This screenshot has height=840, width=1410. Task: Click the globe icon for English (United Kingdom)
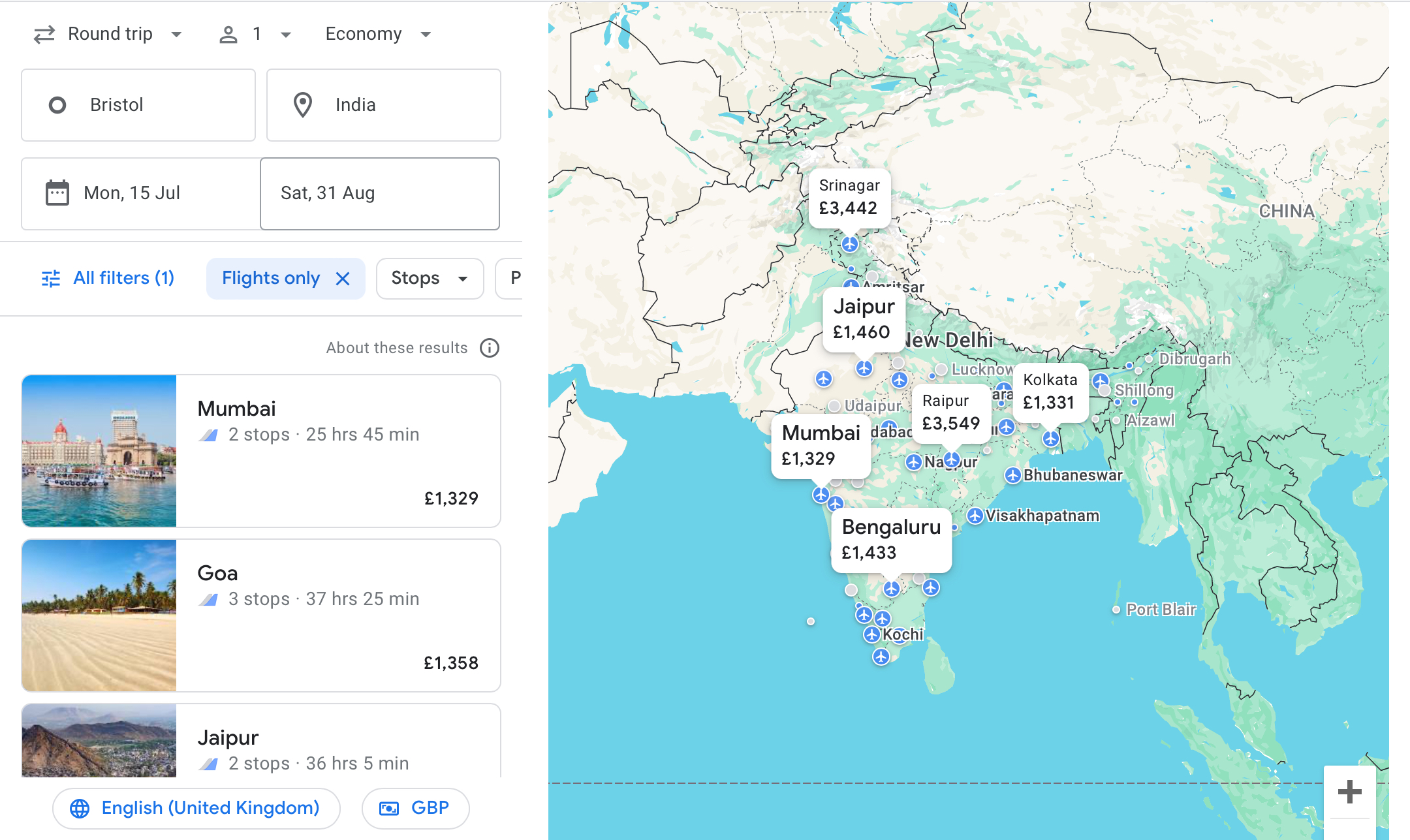(x=80, y=808)
